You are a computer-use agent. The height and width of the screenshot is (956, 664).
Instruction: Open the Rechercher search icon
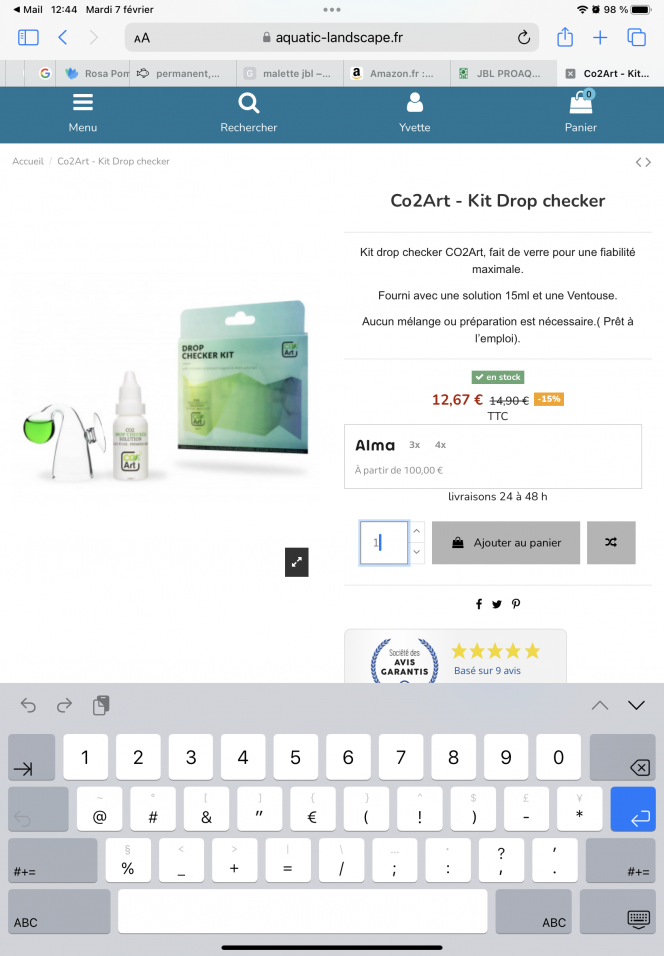tap(249, 113)
